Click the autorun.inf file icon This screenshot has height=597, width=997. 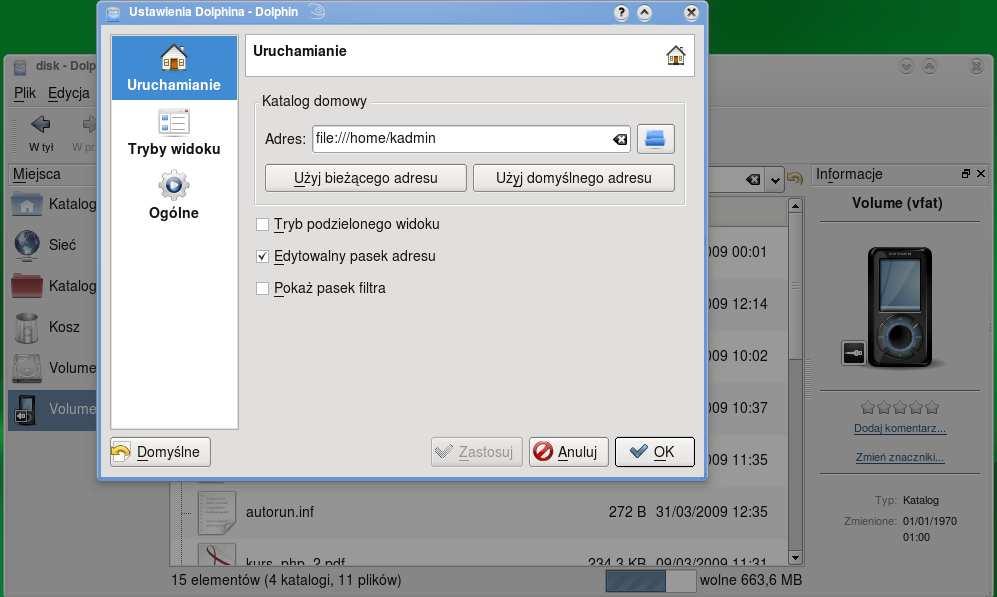[216, 512]
